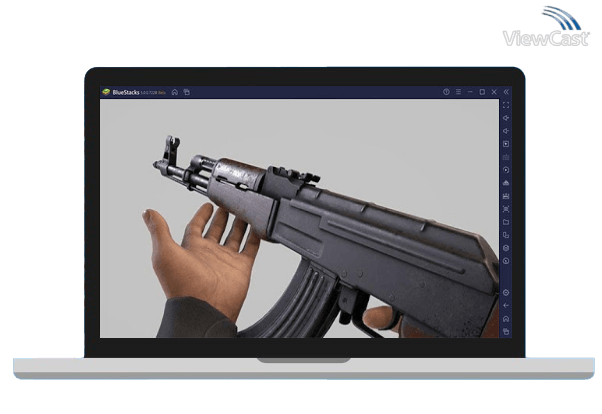Screen dimensions: 602x414
Task: Open the media folder icon in sidebar
Action: (506, 222)
